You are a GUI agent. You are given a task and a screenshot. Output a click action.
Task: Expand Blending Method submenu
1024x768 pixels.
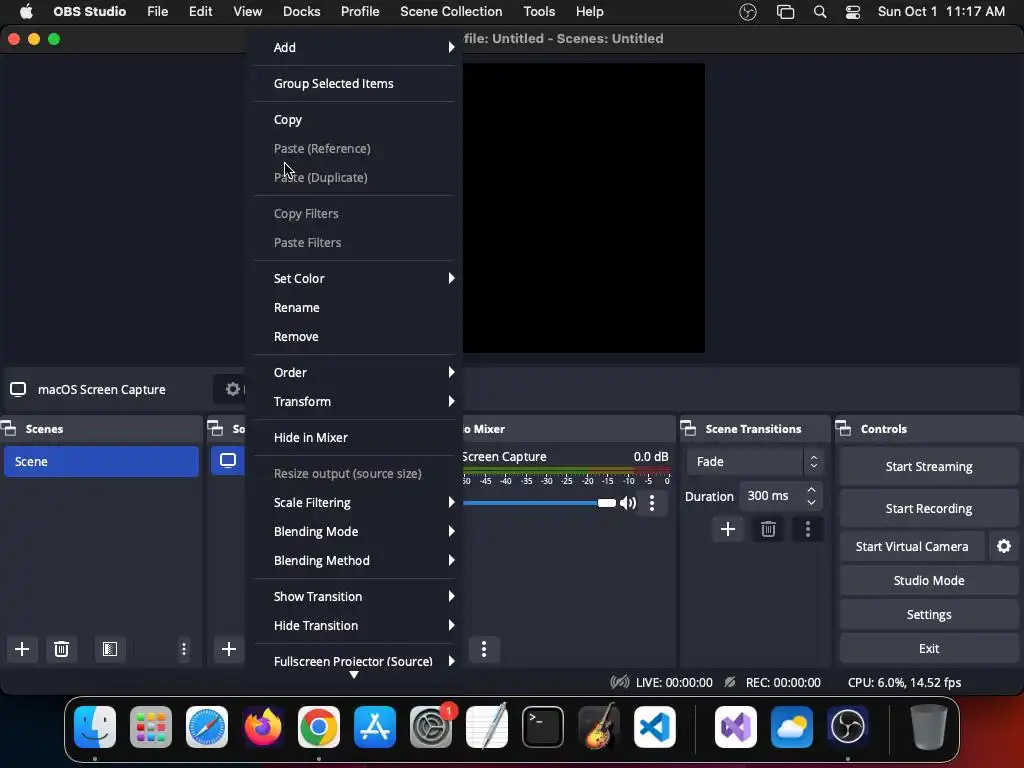[x=354, y=560]
